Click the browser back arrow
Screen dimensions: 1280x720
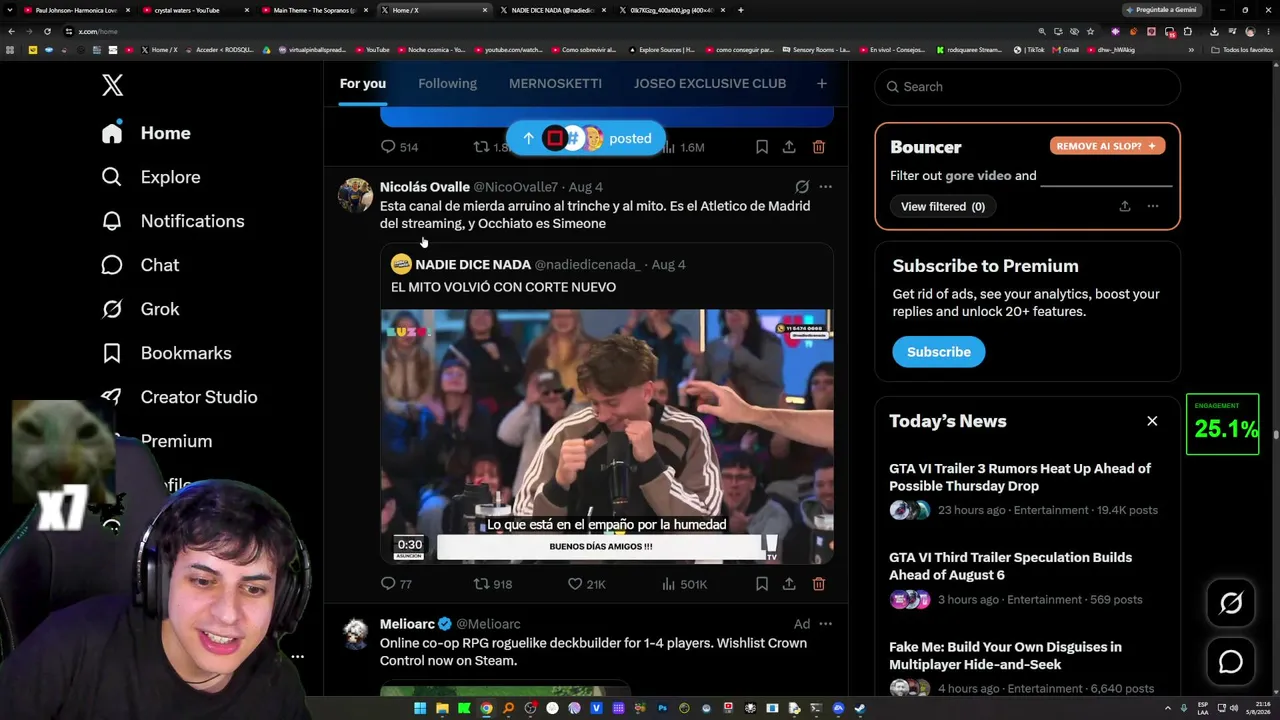coord(11,31)
